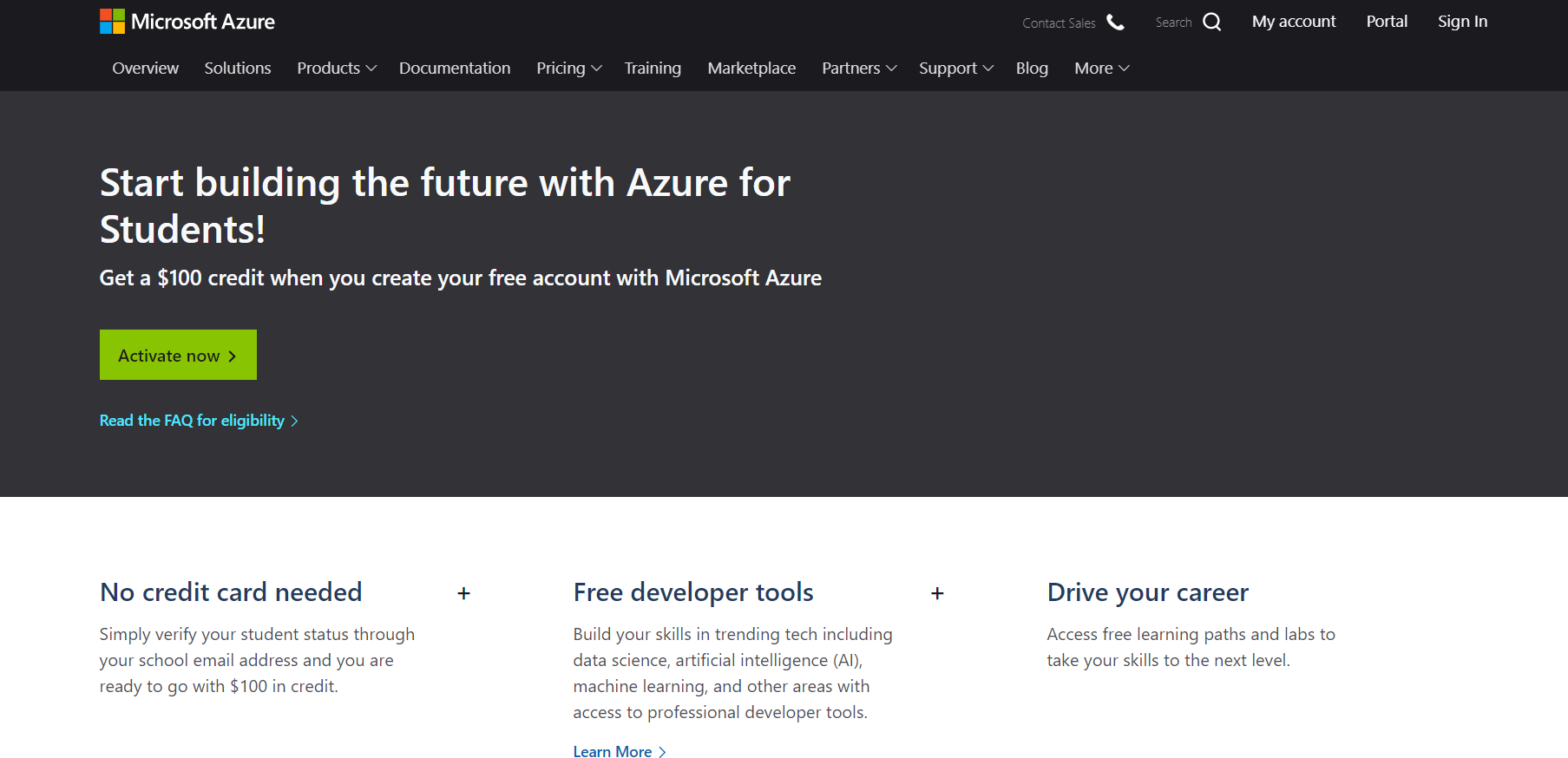Open My account
The image size is (1568, 758).
coord(1294,22)
